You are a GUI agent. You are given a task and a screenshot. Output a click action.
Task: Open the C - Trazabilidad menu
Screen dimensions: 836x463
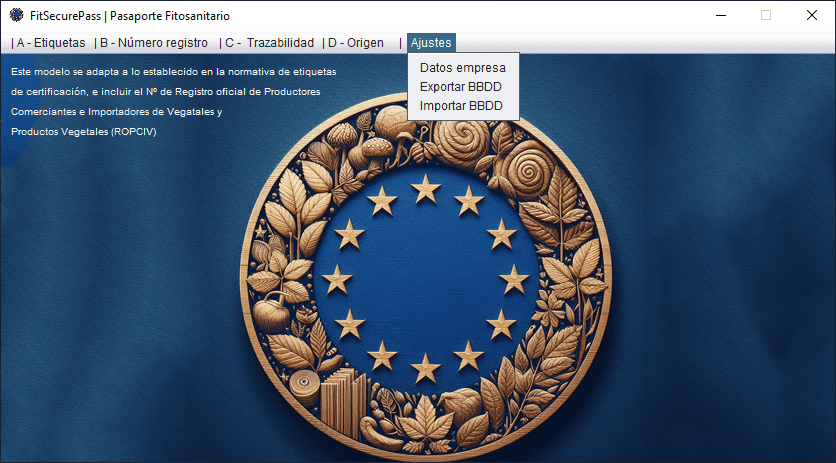[267, 43]
